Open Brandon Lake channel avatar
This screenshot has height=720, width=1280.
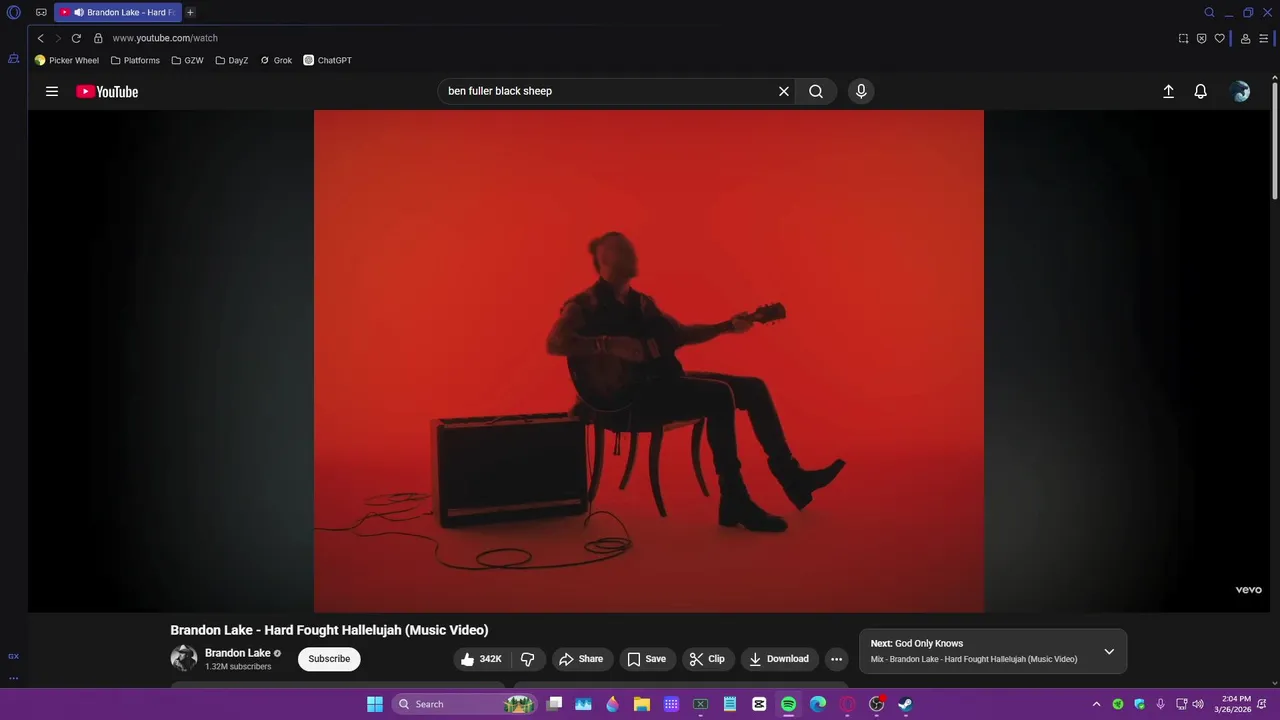click(x=184, y=658)
